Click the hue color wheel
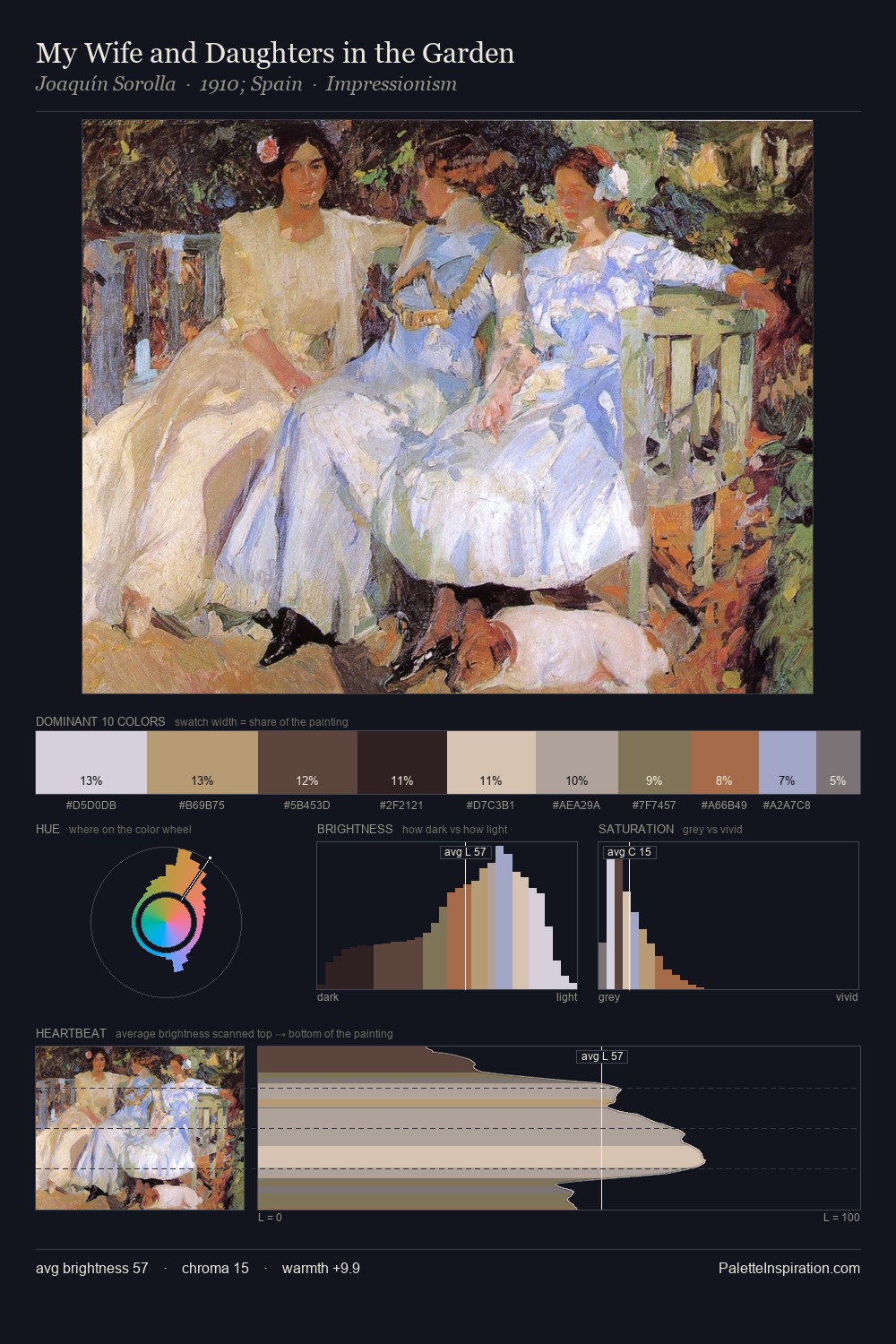This screenshot has width=896, height=1344. [167, 921]
